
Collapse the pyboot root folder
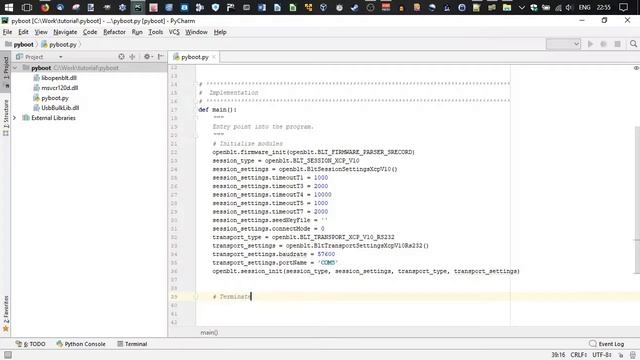[15, 68]
